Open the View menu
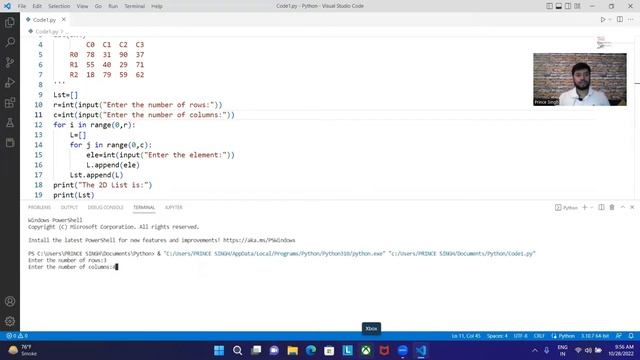This screenshot has height=360, width=640. 82,6
